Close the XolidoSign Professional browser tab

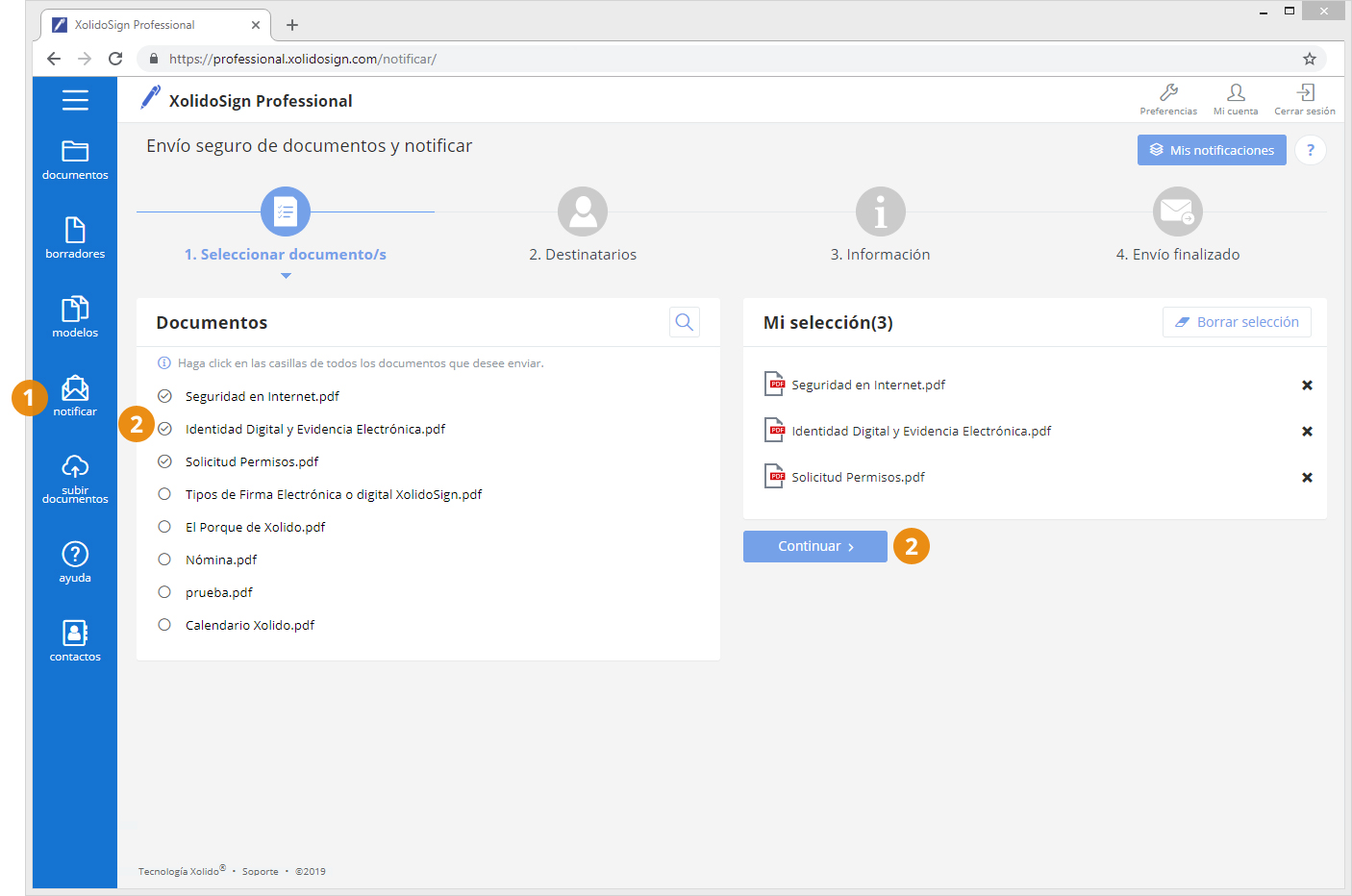click(256, 25)
